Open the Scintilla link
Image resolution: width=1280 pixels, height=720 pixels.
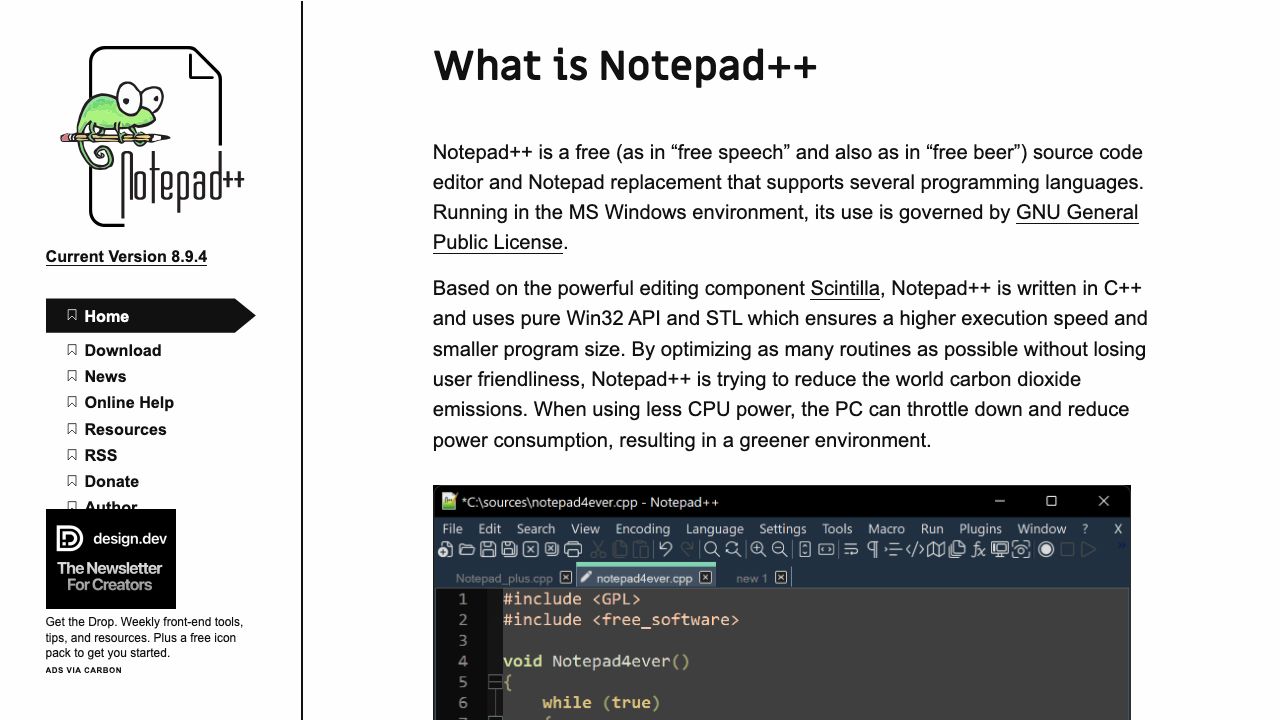pos(845,288)
